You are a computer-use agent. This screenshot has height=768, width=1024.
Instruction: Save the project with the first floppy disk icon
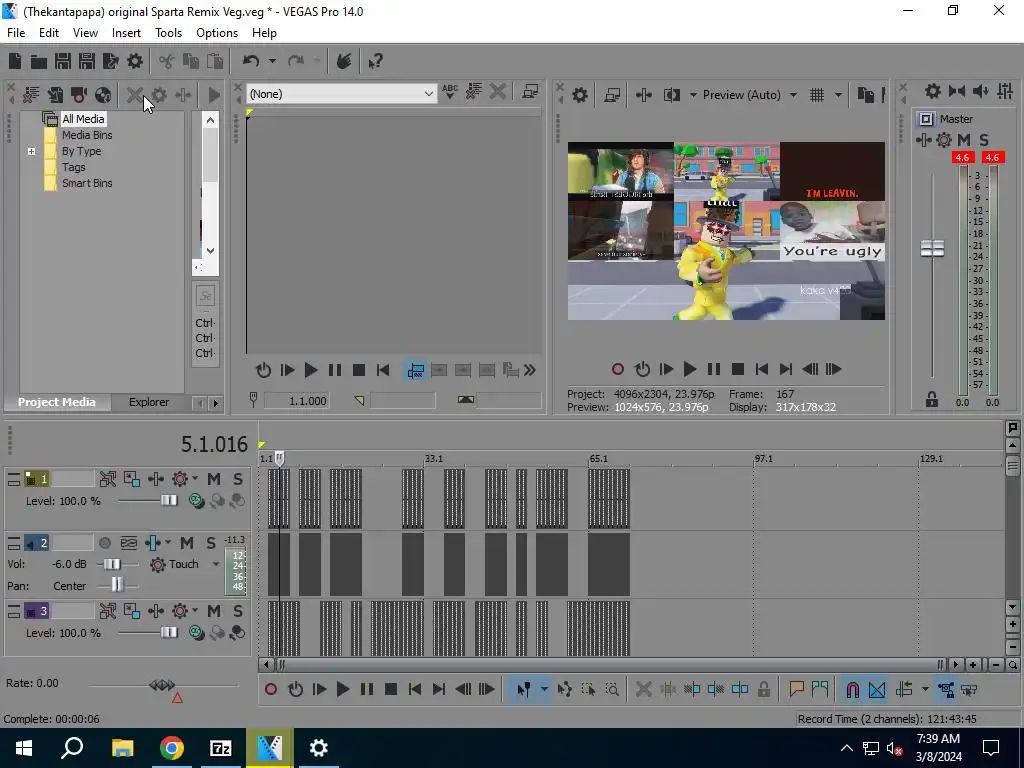tap(63, 61)
